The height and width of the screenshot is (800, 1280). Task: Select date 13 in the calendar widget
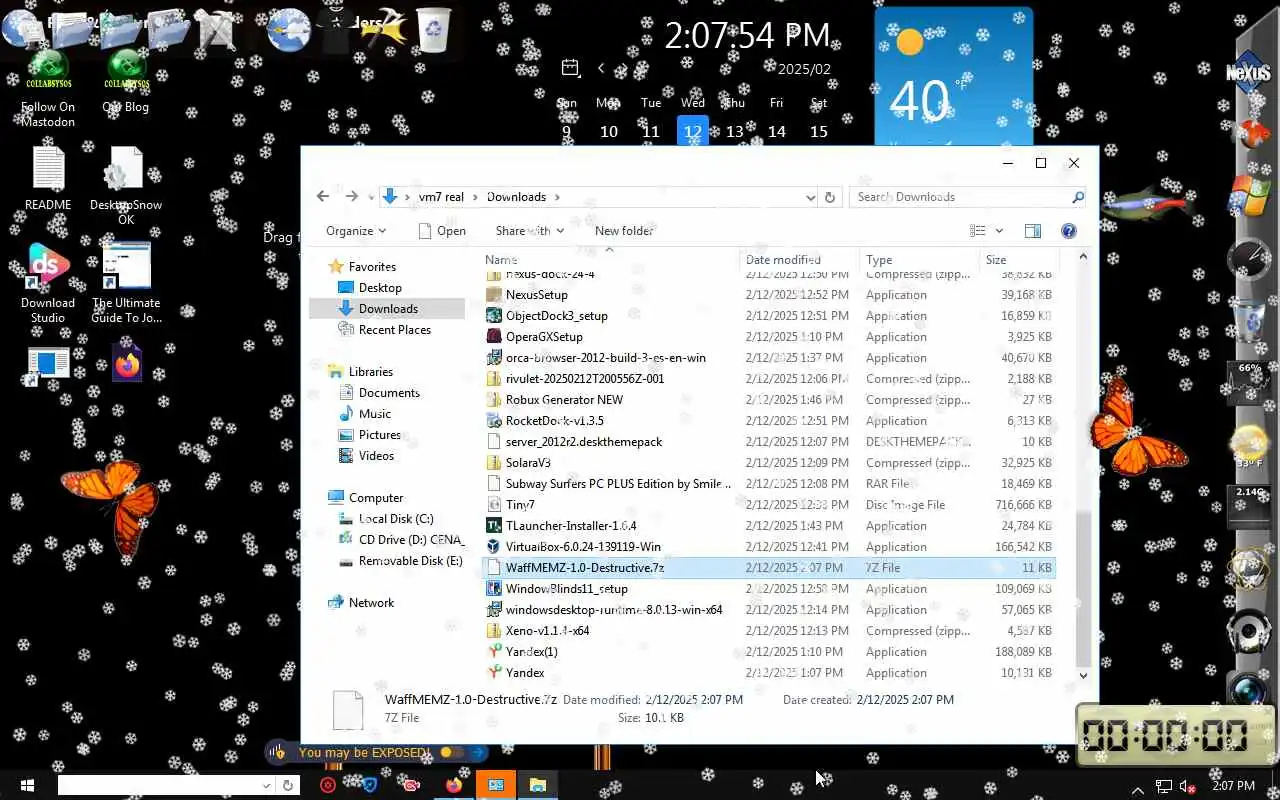[734, 131]
